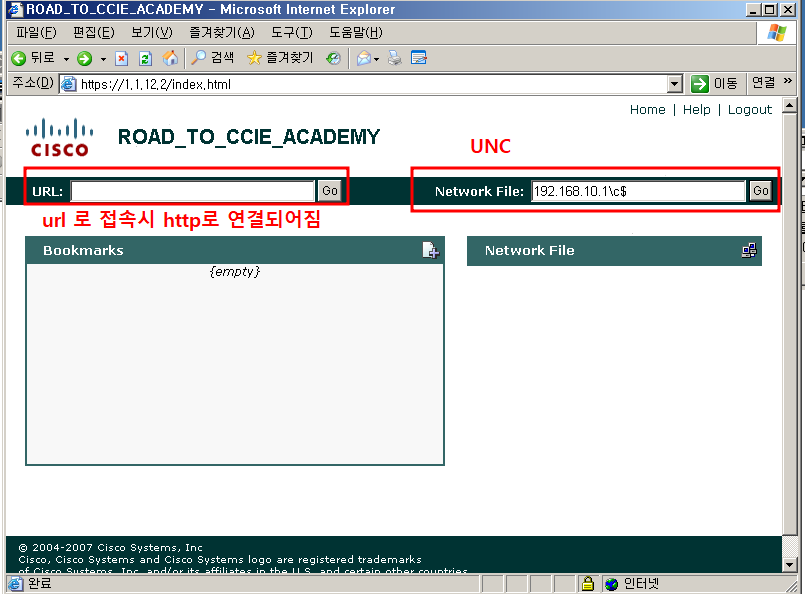Click the page scrollbar down arrow
Image resolution: width=805 pixels, height=594 pixels.
789,565
